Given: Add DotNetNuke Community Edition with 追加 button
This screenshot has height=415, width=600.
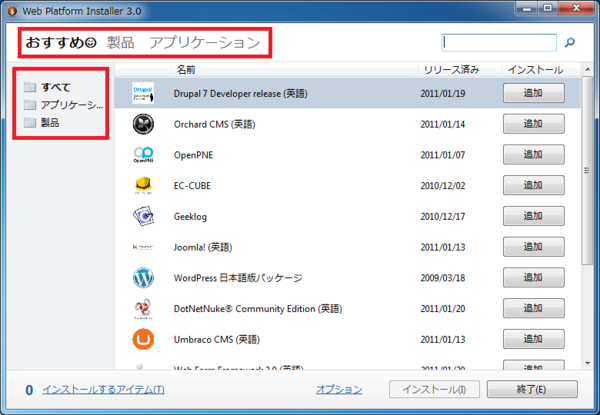Looking at the screenshot, I should coord(533,308).
